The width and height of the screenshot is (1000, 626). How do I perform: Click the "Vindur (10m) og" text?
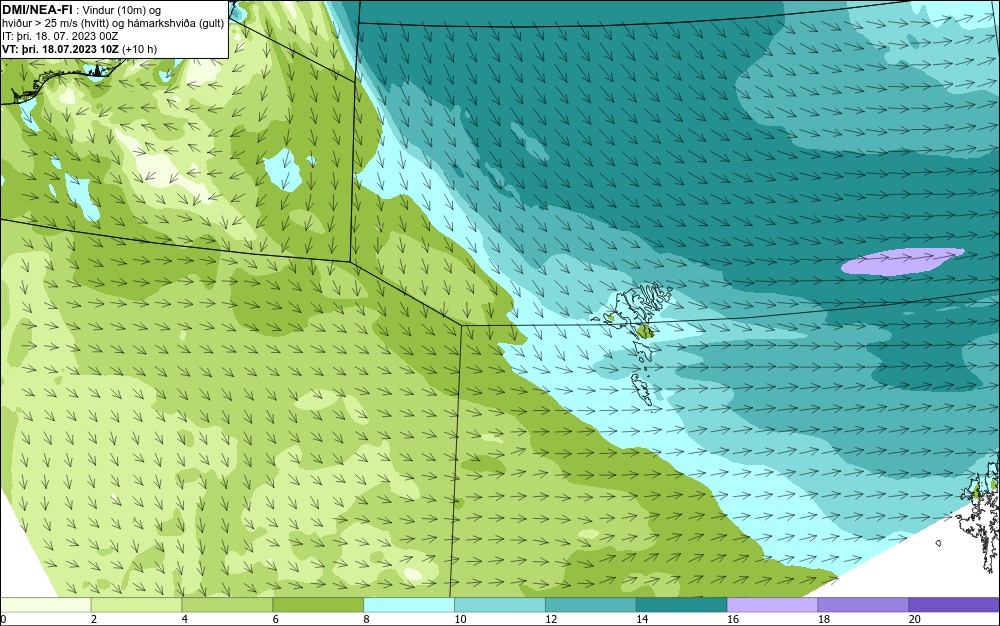tap(122, 10)
